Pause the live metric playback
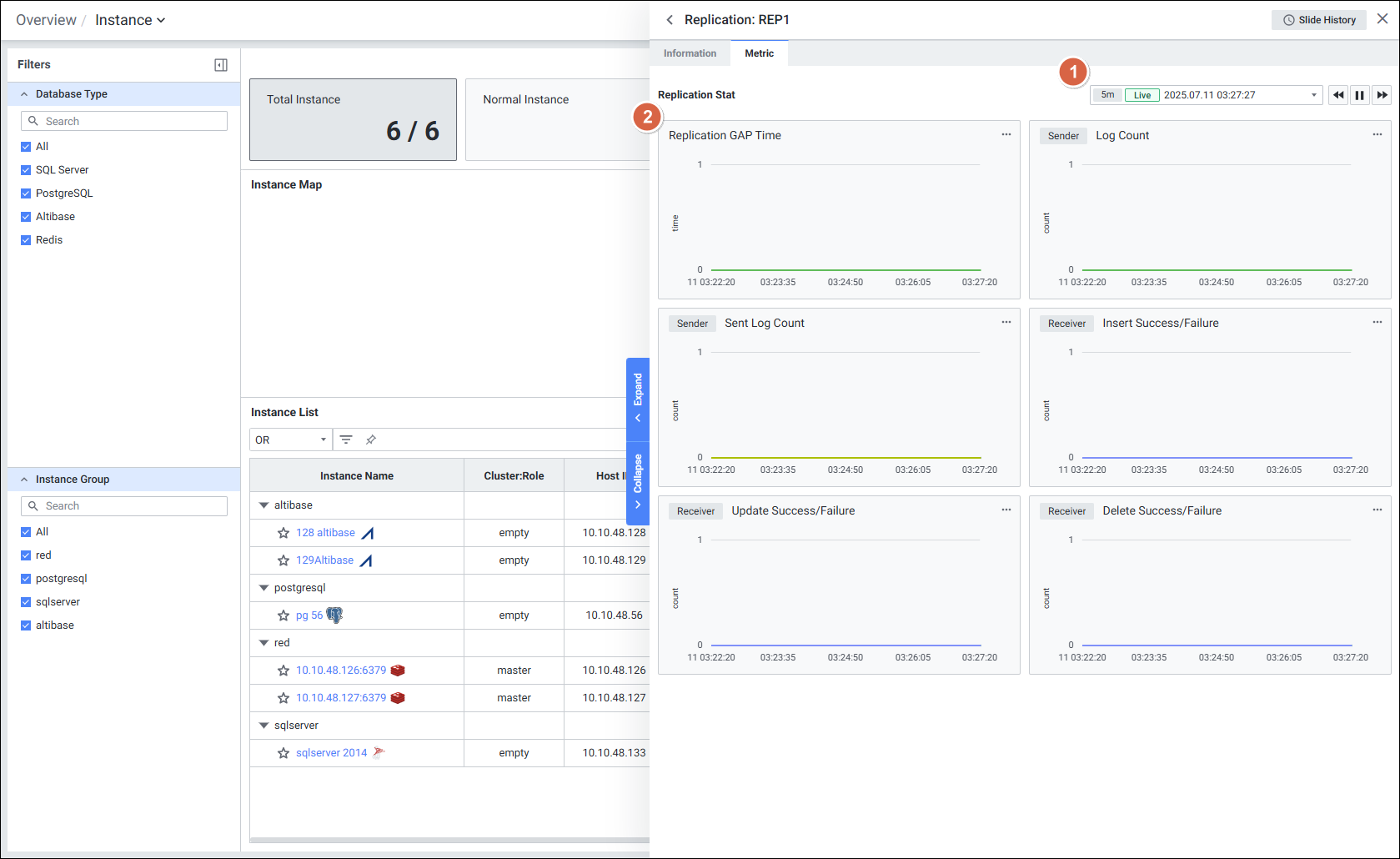 [1360, 95]
